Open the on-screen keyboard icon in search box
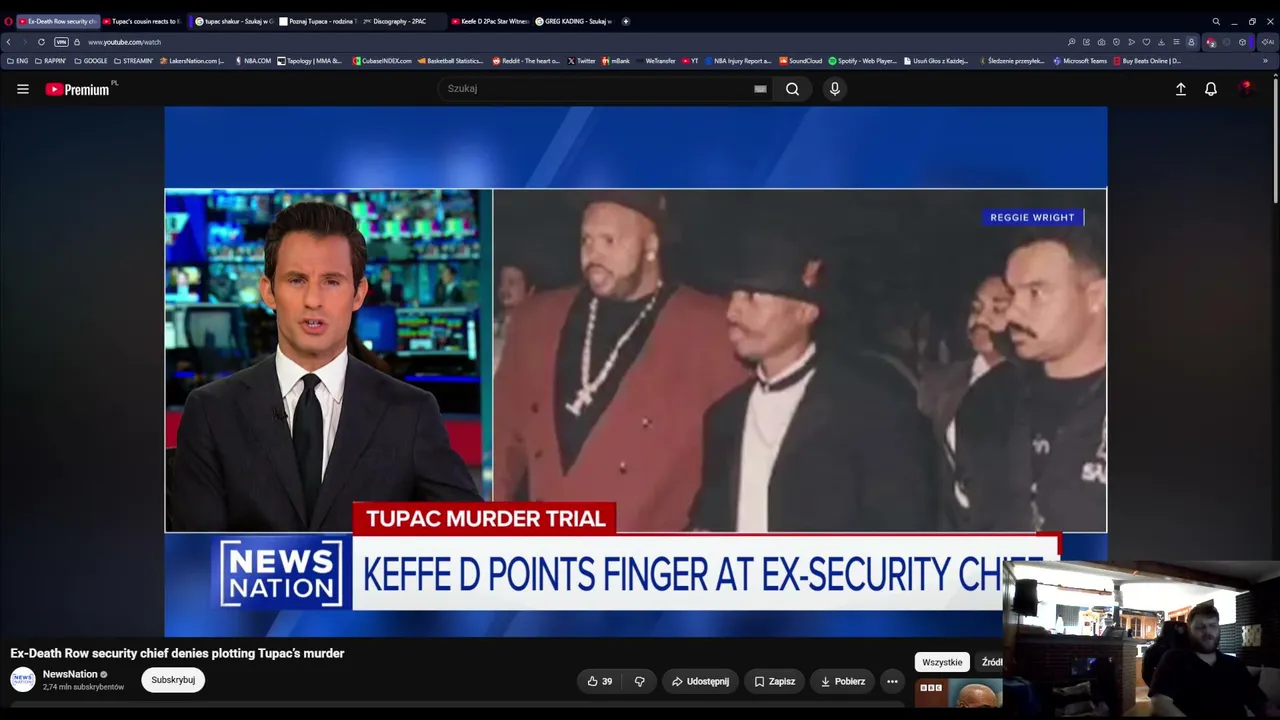 coord(760,89)
